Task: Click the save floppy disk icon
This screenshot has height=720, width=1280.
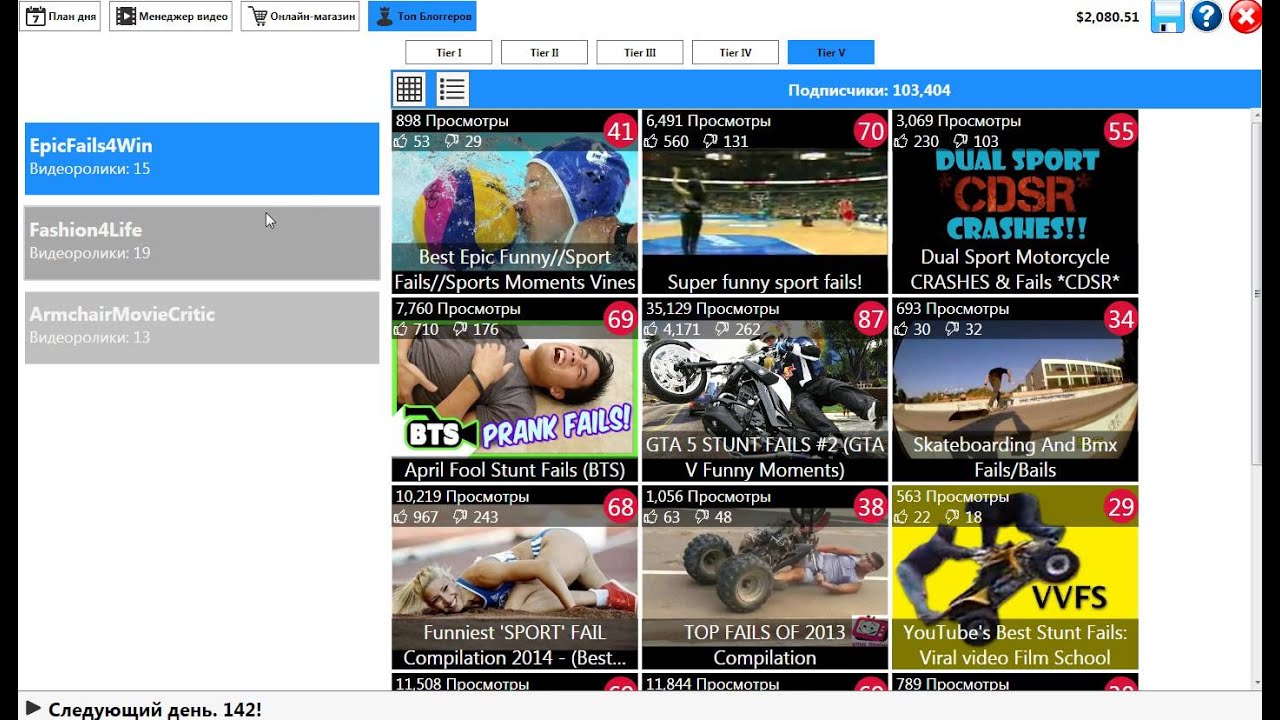Action: [1167, 16]
